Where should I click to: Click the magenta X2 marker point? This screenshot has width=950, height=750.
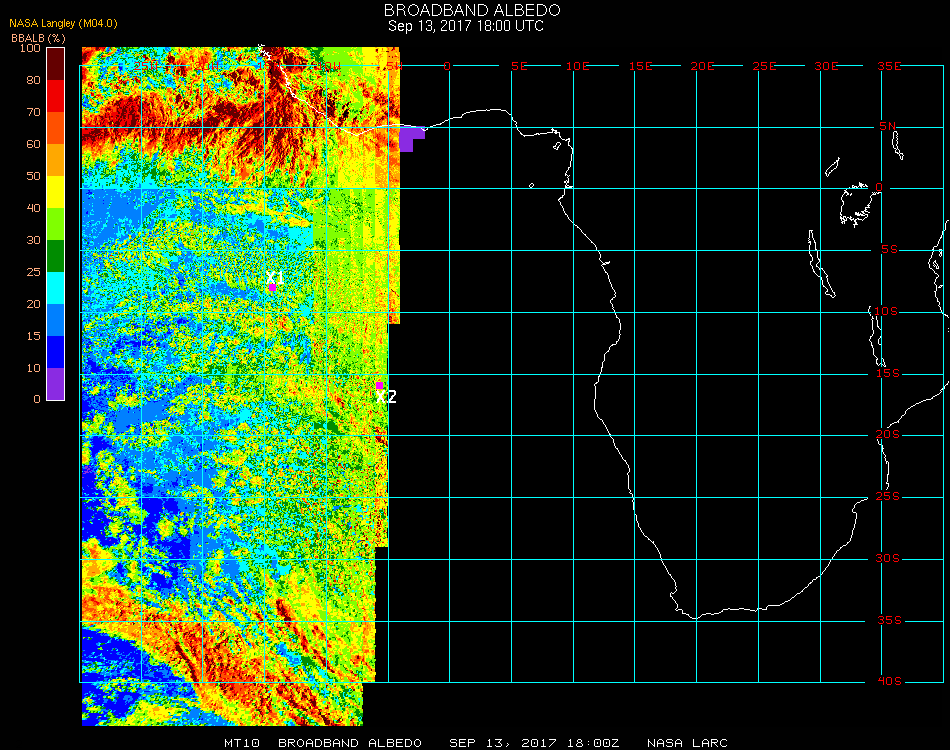click(379, 386)
